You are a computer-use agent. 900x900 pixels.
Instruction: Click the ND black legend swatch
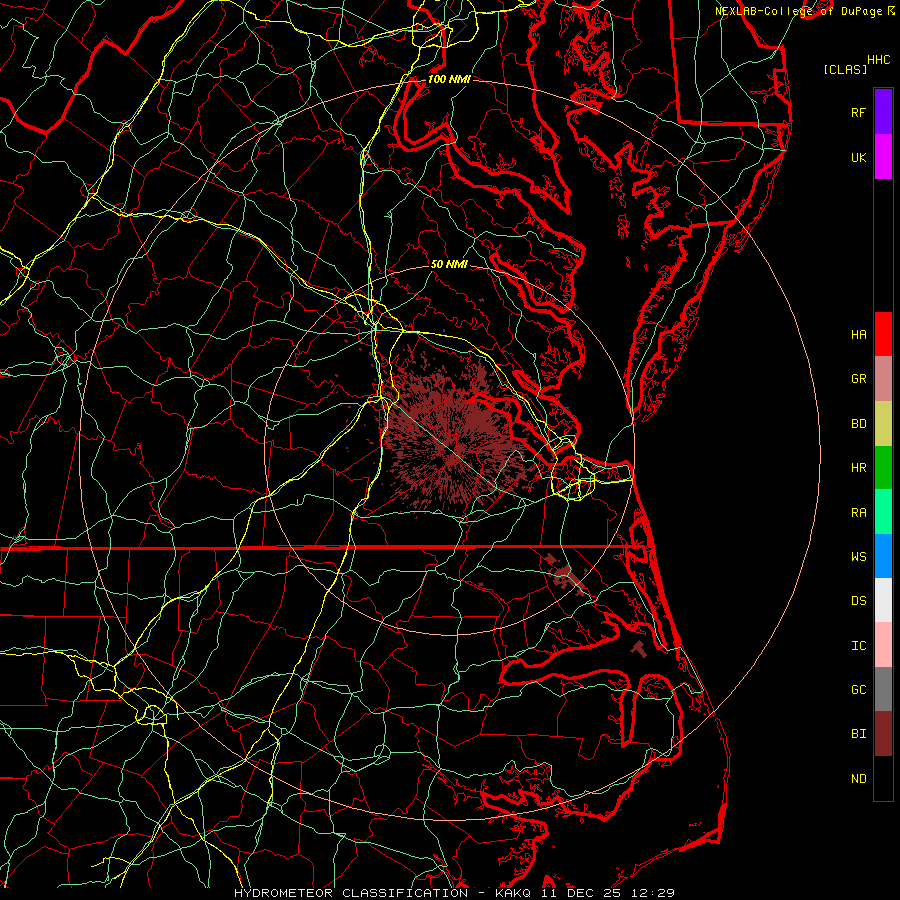tap(883, 778)
